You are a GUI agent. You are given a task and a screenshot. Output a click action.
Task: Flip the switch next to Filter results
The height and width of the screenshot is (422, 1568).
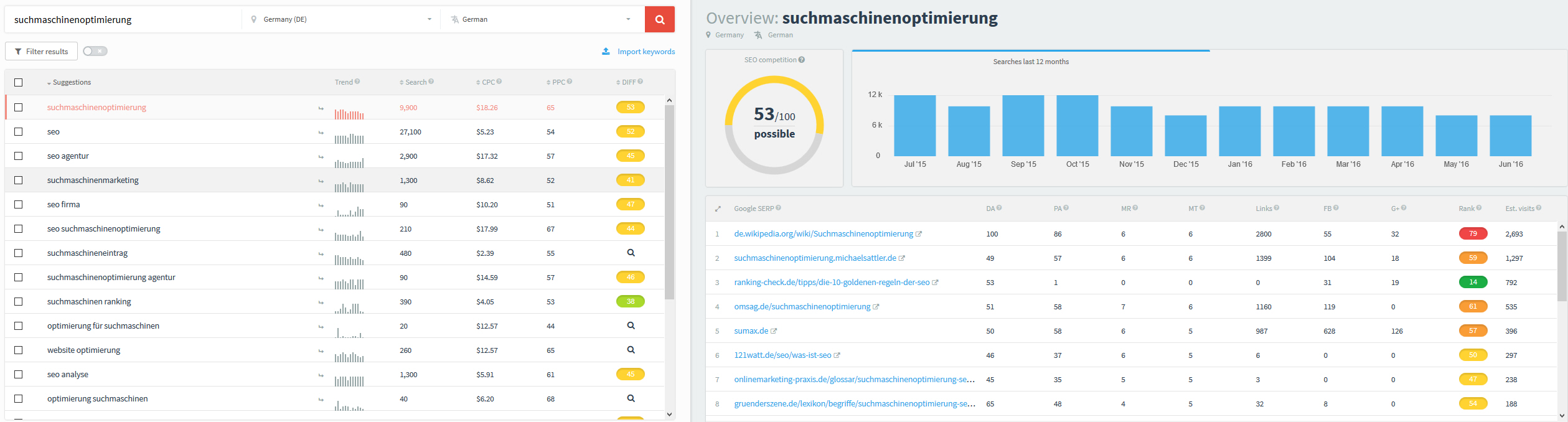click(95, 51)
